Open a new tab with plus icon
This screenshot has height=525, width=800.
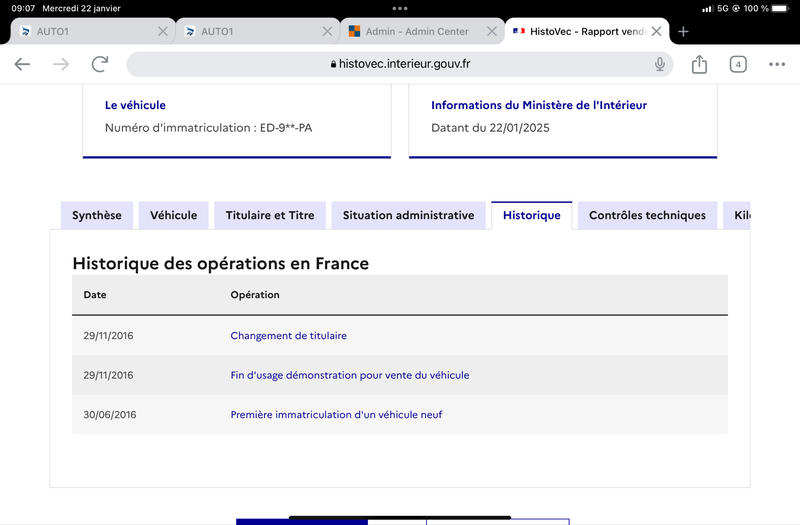coord(683,32)
